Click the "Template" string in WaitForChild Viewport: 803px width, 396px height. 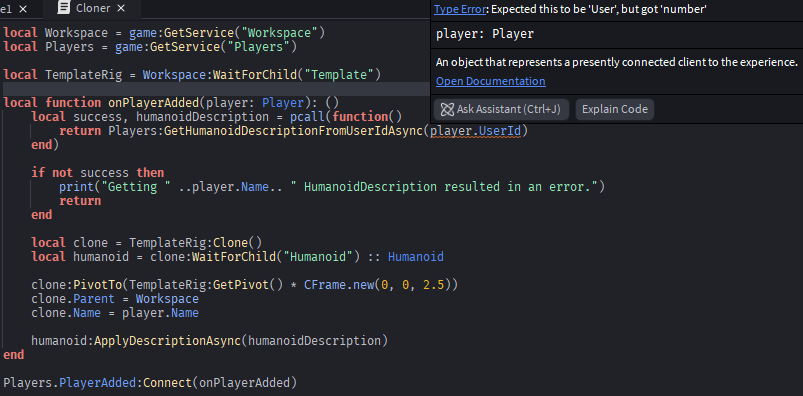(x=340, y=75)
